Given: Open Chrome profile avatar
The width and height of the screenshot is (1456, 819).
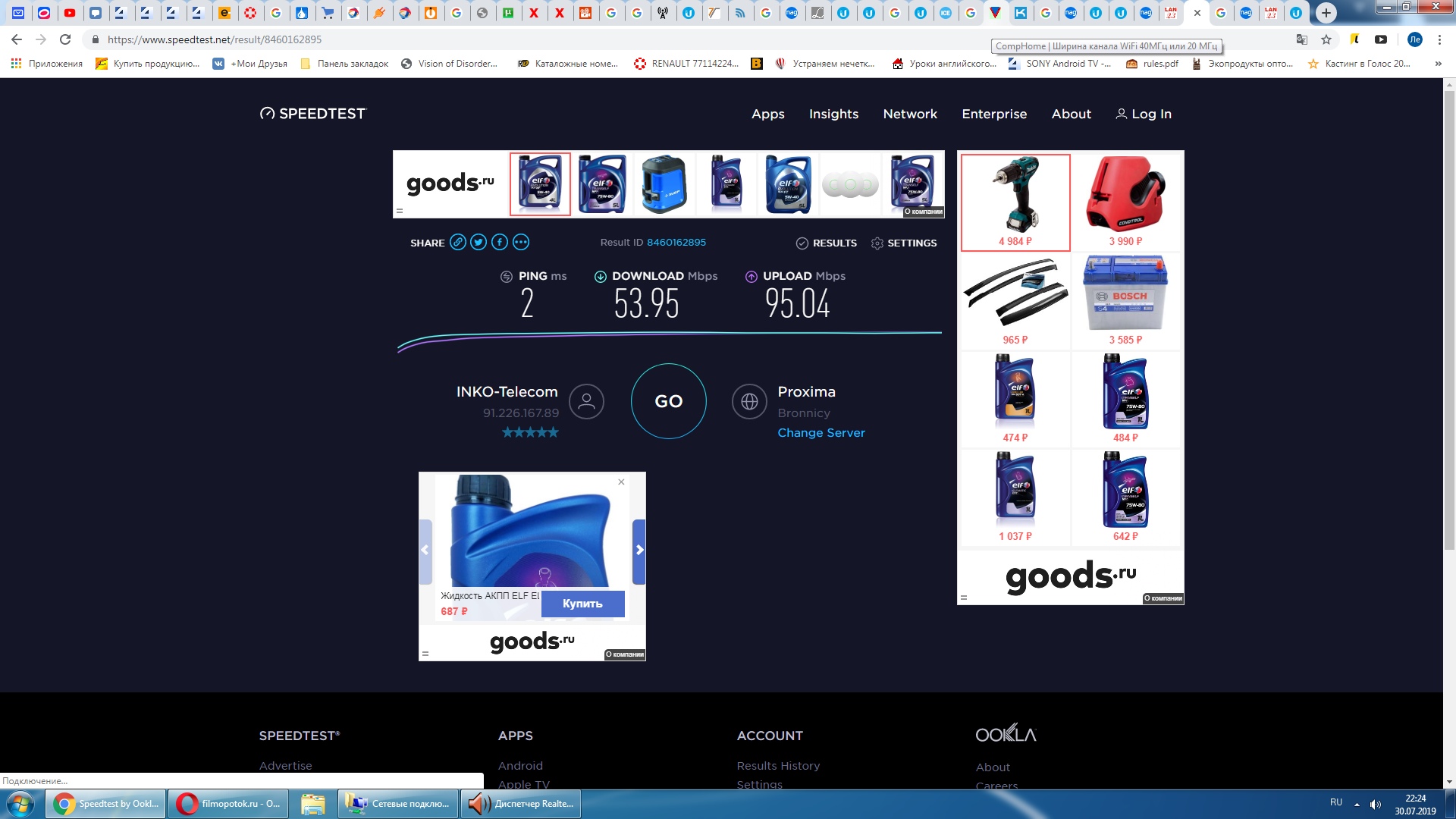Looking at the screenshot, I should (x=1415, y=39).
